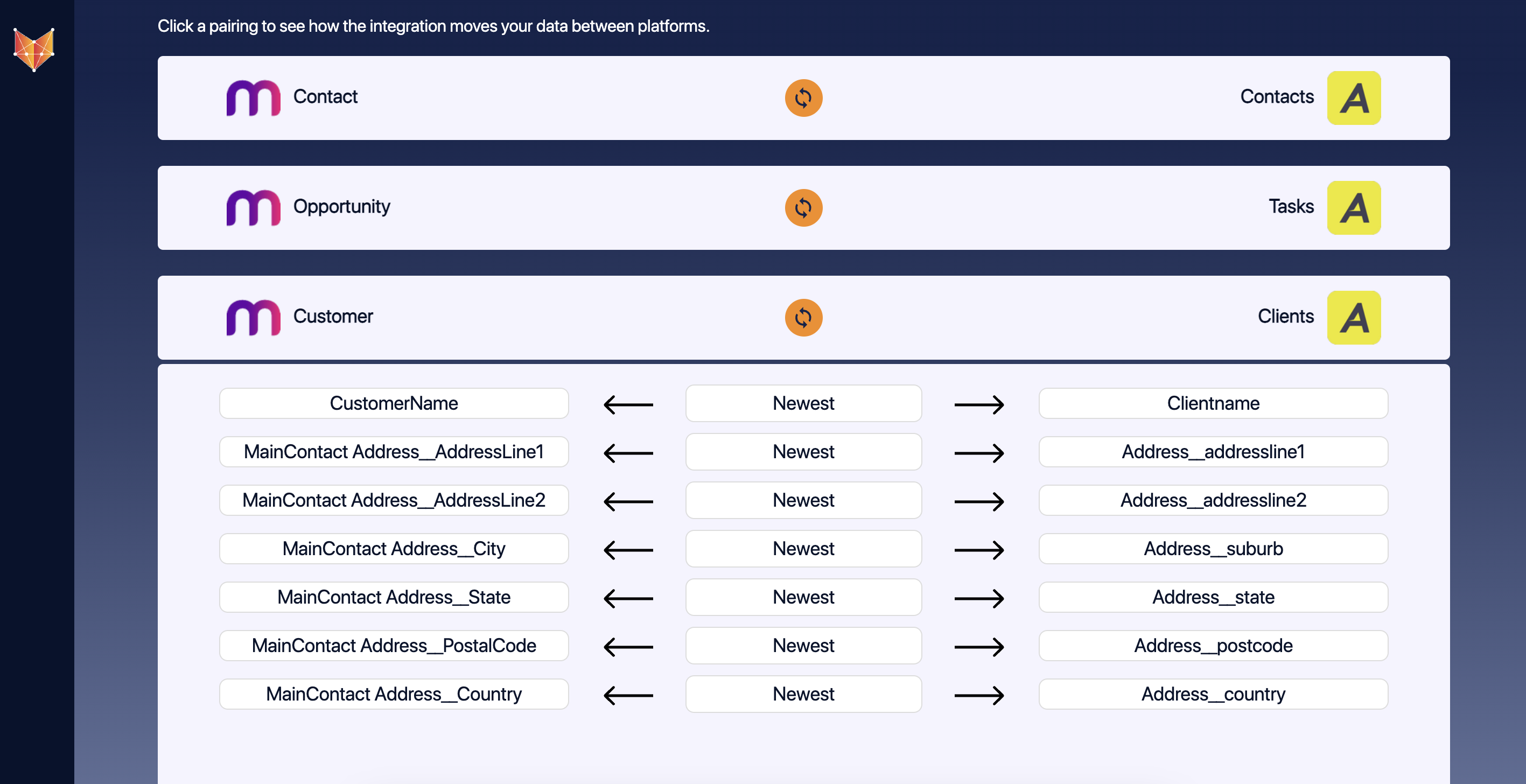Select the Clientname field box
The image size is (1526, 784).
tap(1213, 403)
